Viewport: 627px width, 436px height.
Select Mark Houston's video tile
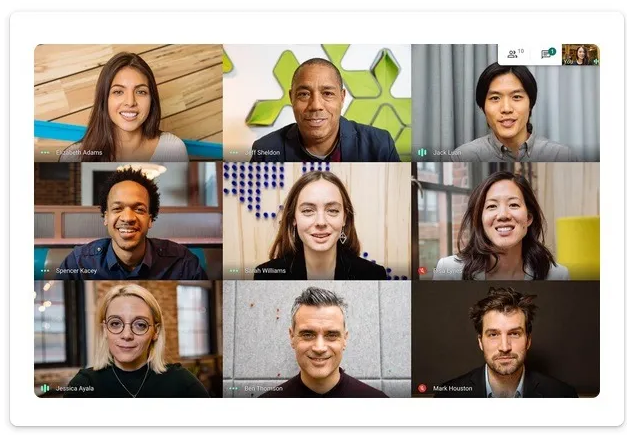(x=505, y=339)
